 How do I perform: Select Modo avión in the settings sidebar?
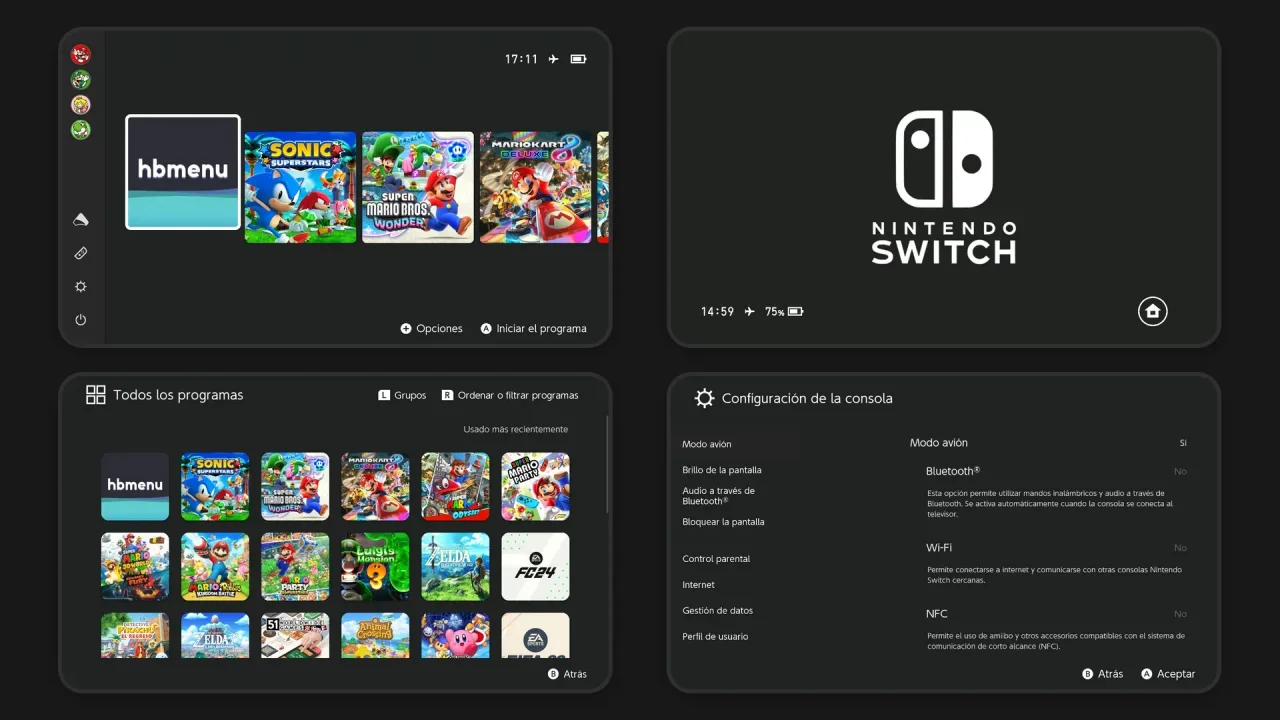pos(707,444)
